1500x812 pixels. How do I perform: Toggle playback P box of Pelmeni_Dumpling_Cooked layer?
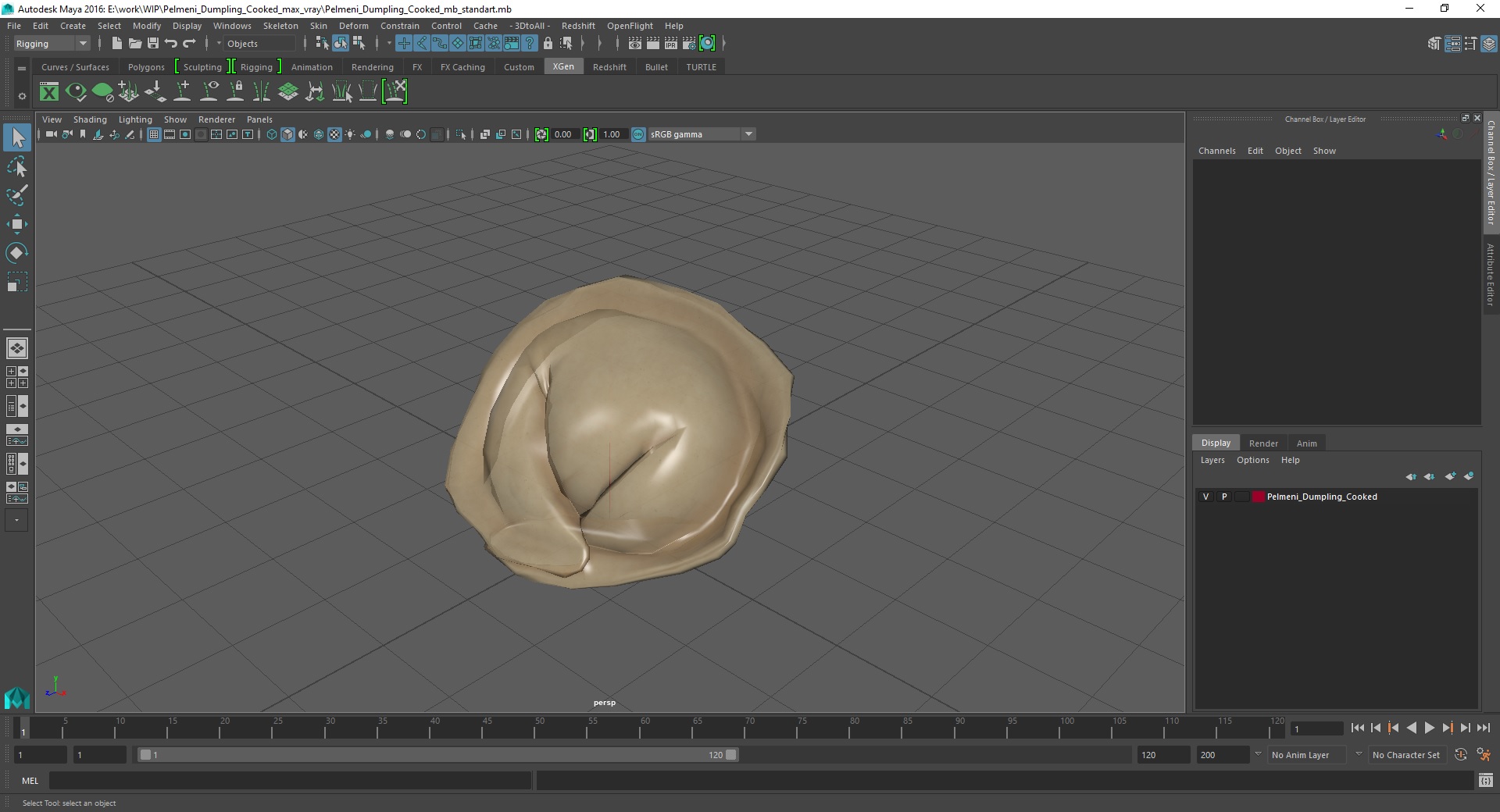tap(1223, 497)
